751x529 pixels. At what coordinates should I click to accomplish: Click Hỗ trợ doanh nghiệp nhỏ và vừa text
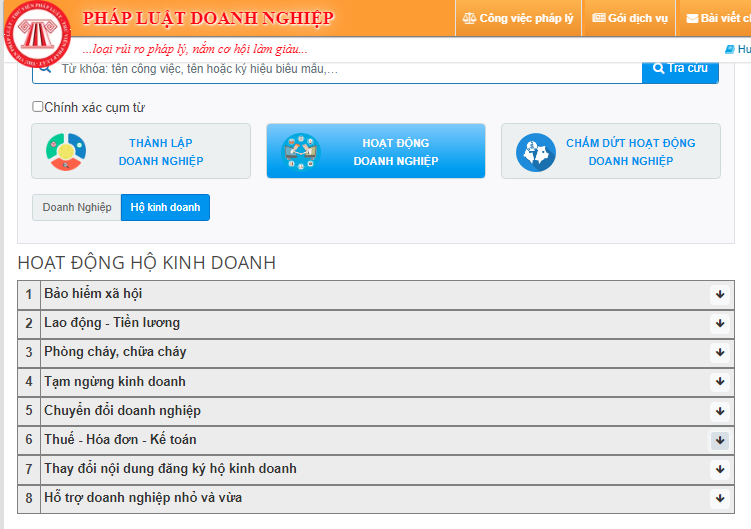point(143,498)
